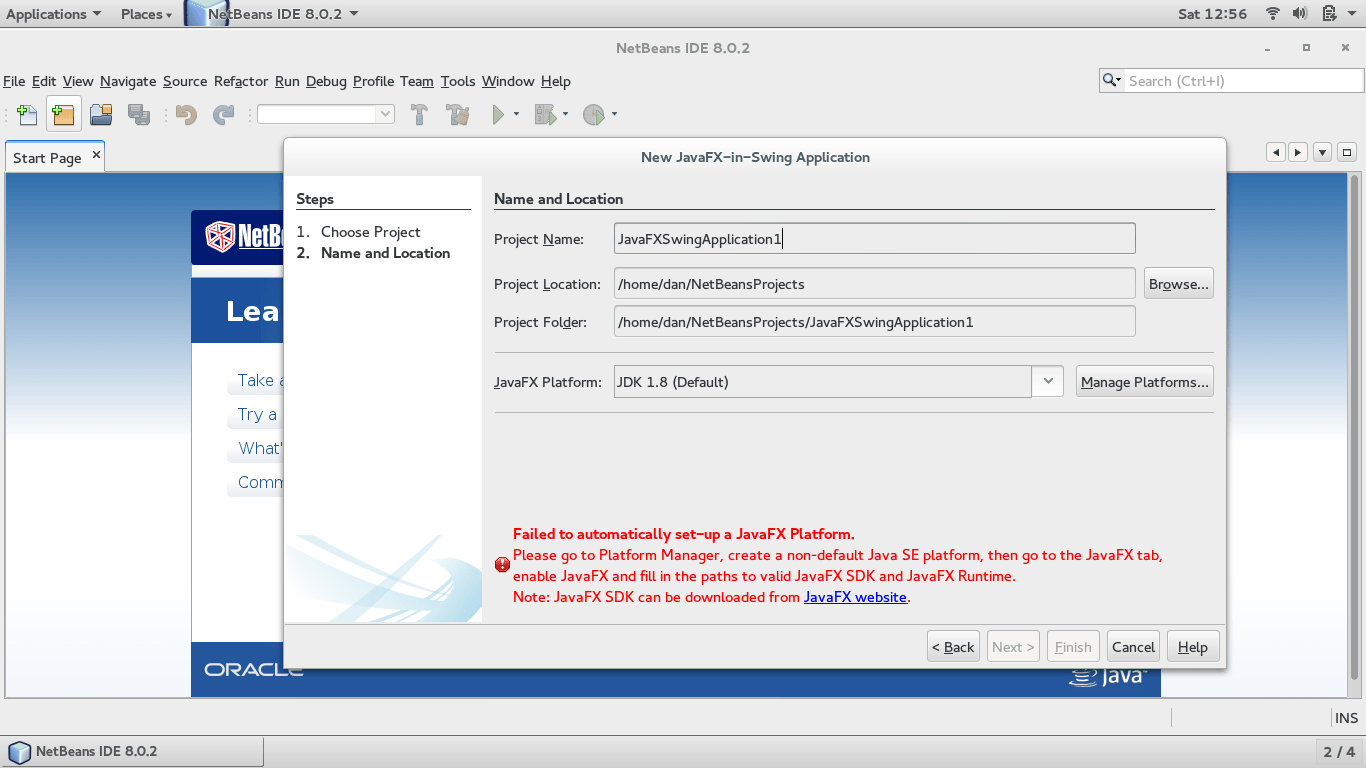Open the Refactor menu

pyautogui.click(x=241, y=81)
